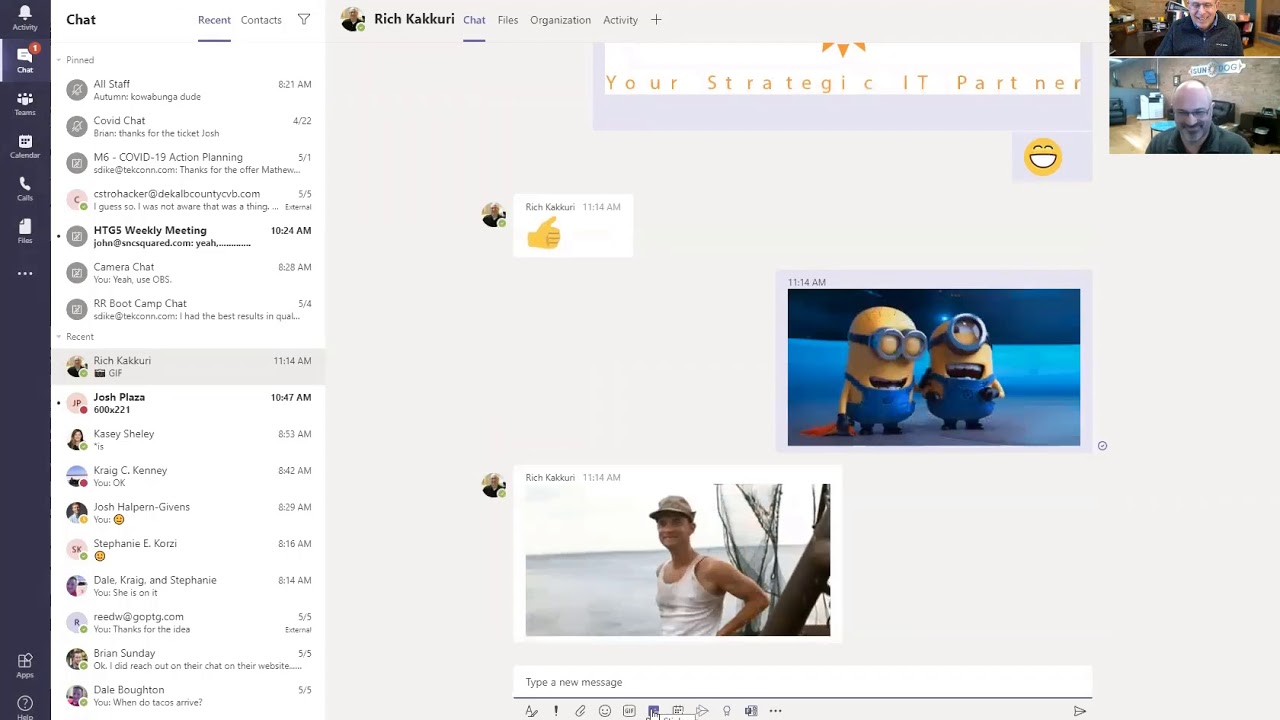
Task: Click Rich Kakkuri's avatar in header
Action: click(352, 19)
